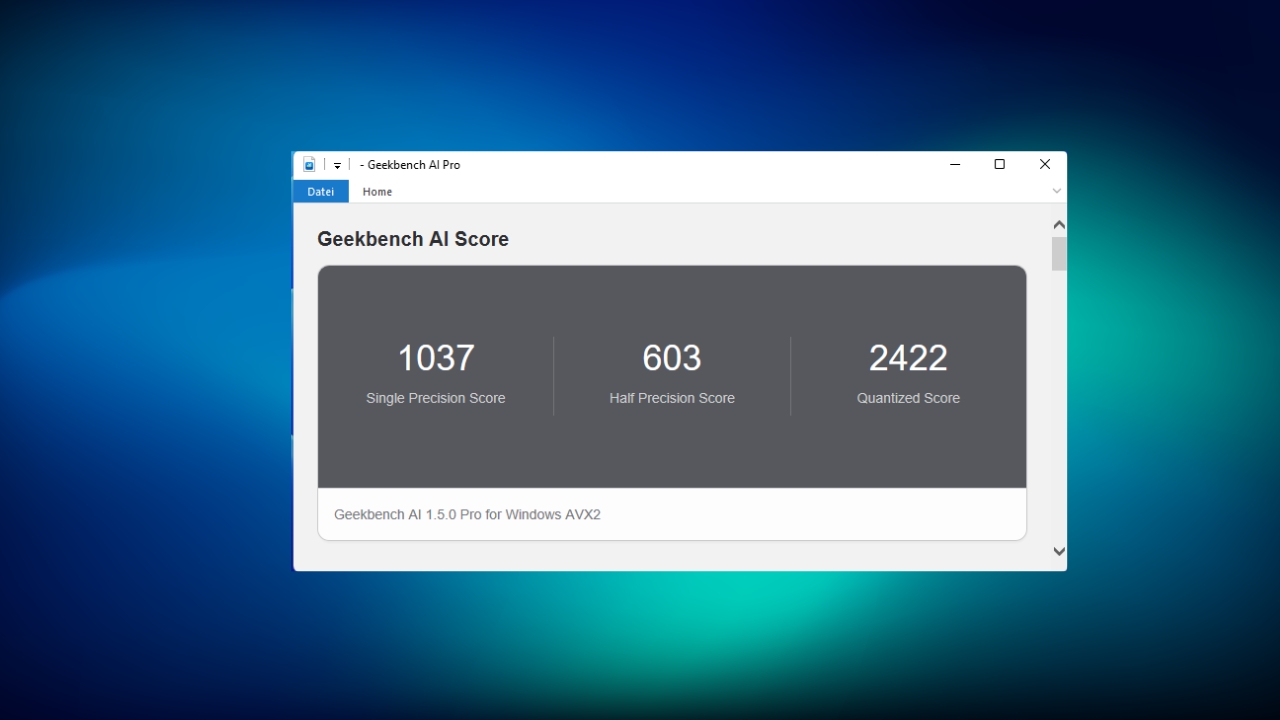Click the Quantized Score label
The height and width of the screenshot is (720, 1280).
908,398
